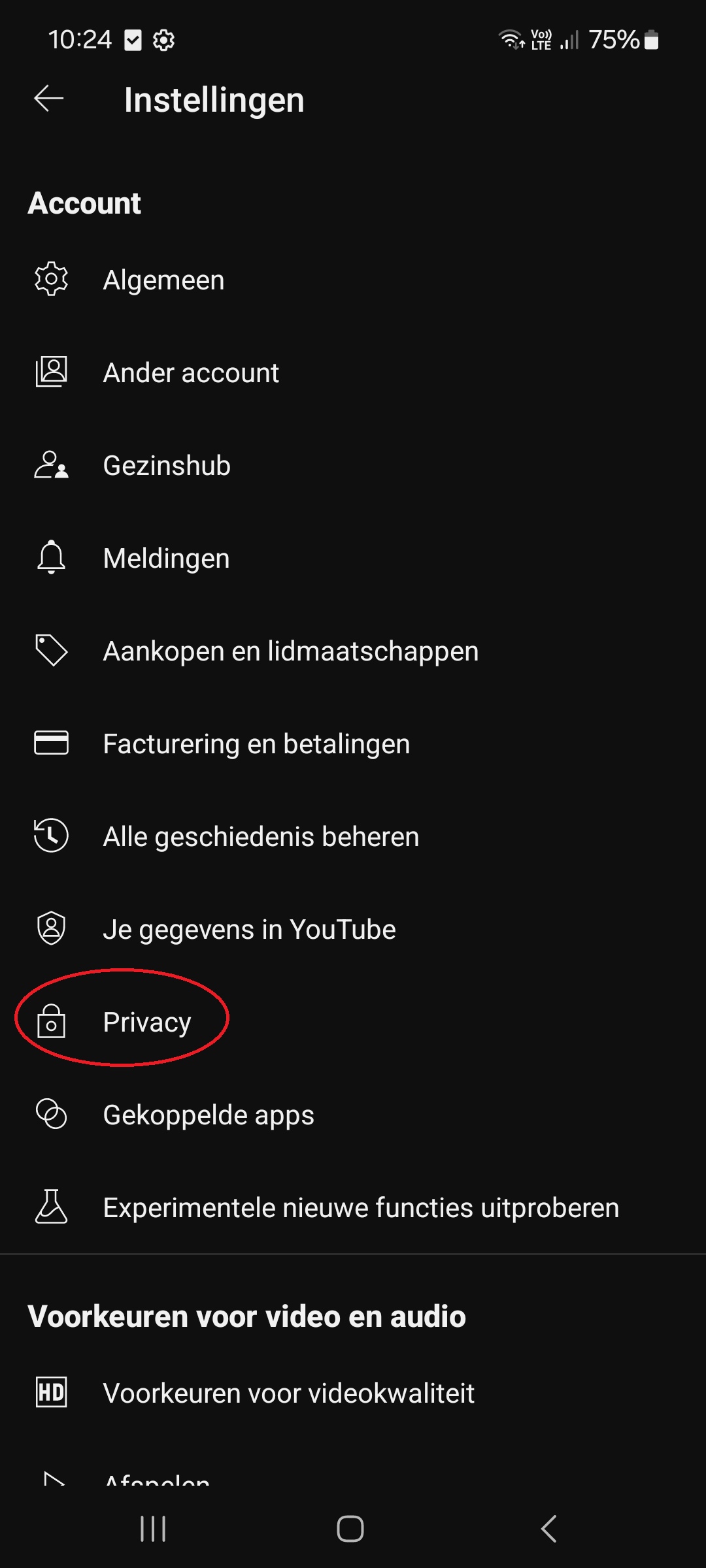Tap the Privacy lock icon
Viewport: 706px width, 1568px height.
click(x=51, y=1022)
